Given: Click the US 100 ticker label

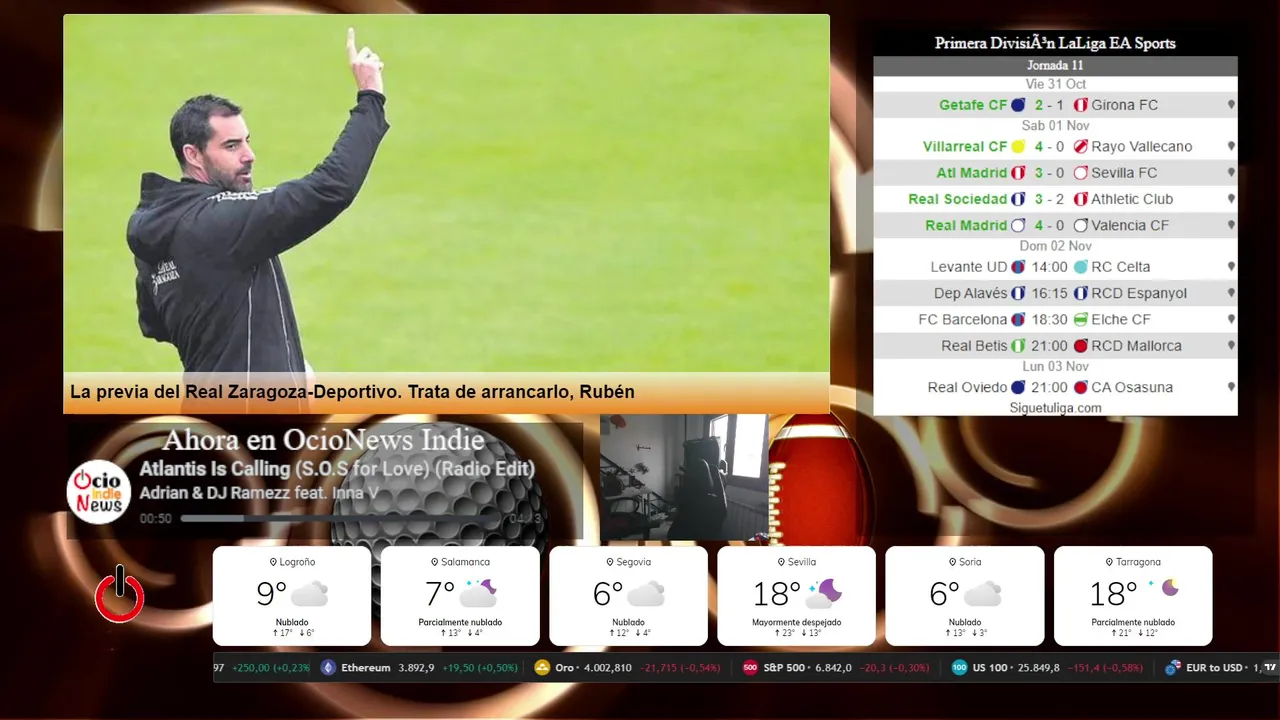Looking at the screenshot, I should click(991, 668).
